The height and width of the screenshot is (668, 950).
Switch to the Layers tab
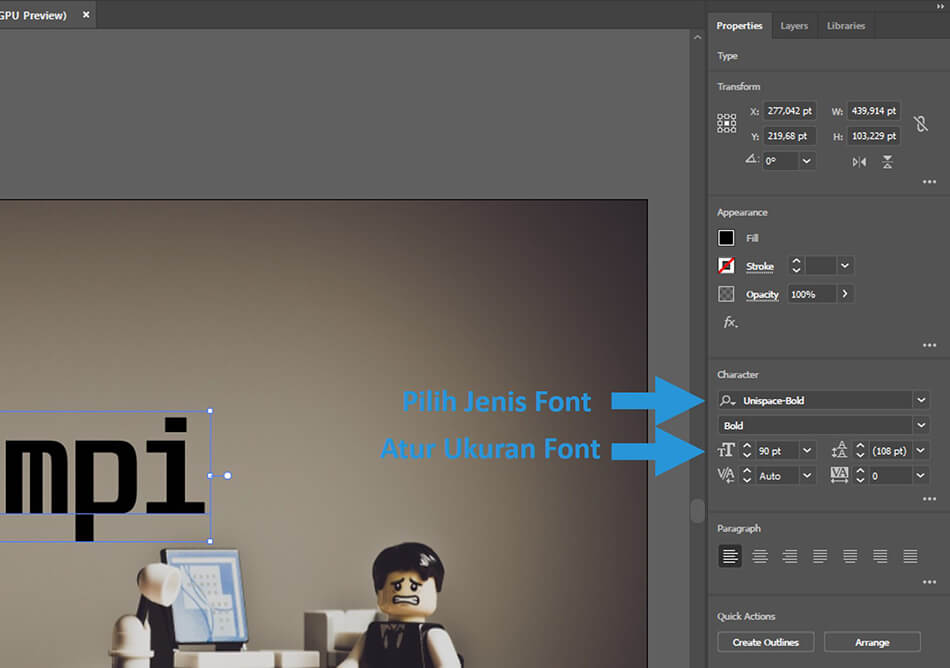[x=794, y=25]
